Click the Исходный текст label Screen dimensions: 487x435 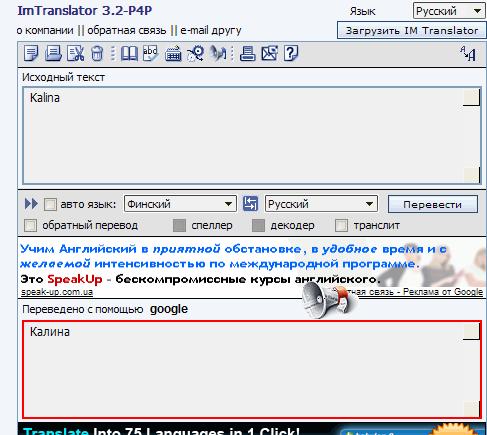[63, 77]
